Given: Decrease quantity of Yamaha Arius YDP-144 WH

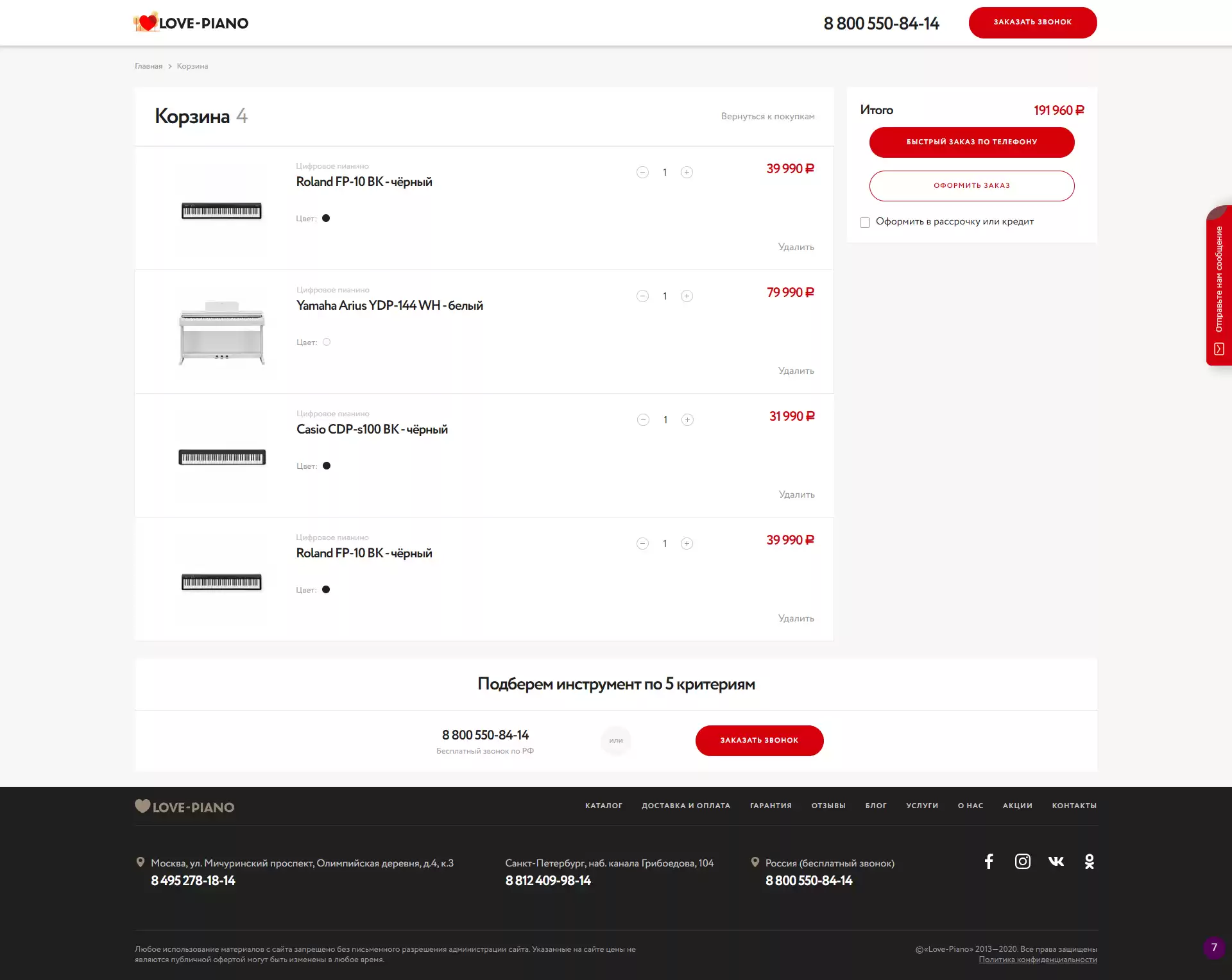Looking at the screenshot, I should [x=642, y=296].
